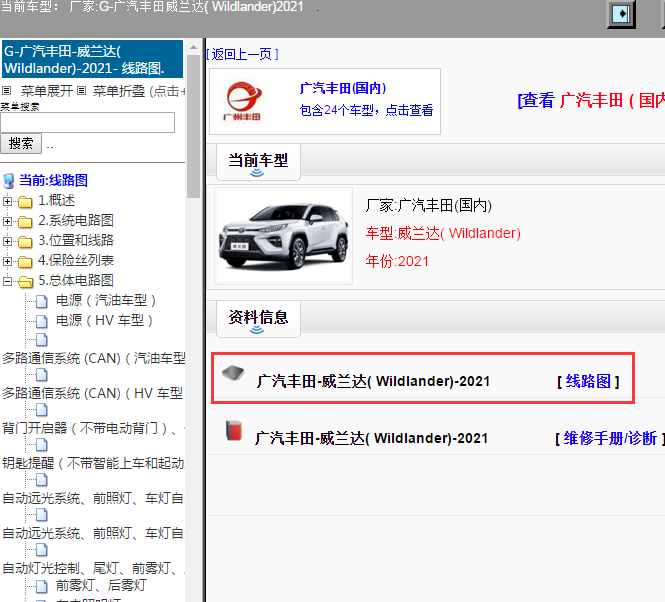The height and width of the screenshot is (602, 665).
Task: Click the page icon of 电源（汽油车型）
Action: point(42,301)
